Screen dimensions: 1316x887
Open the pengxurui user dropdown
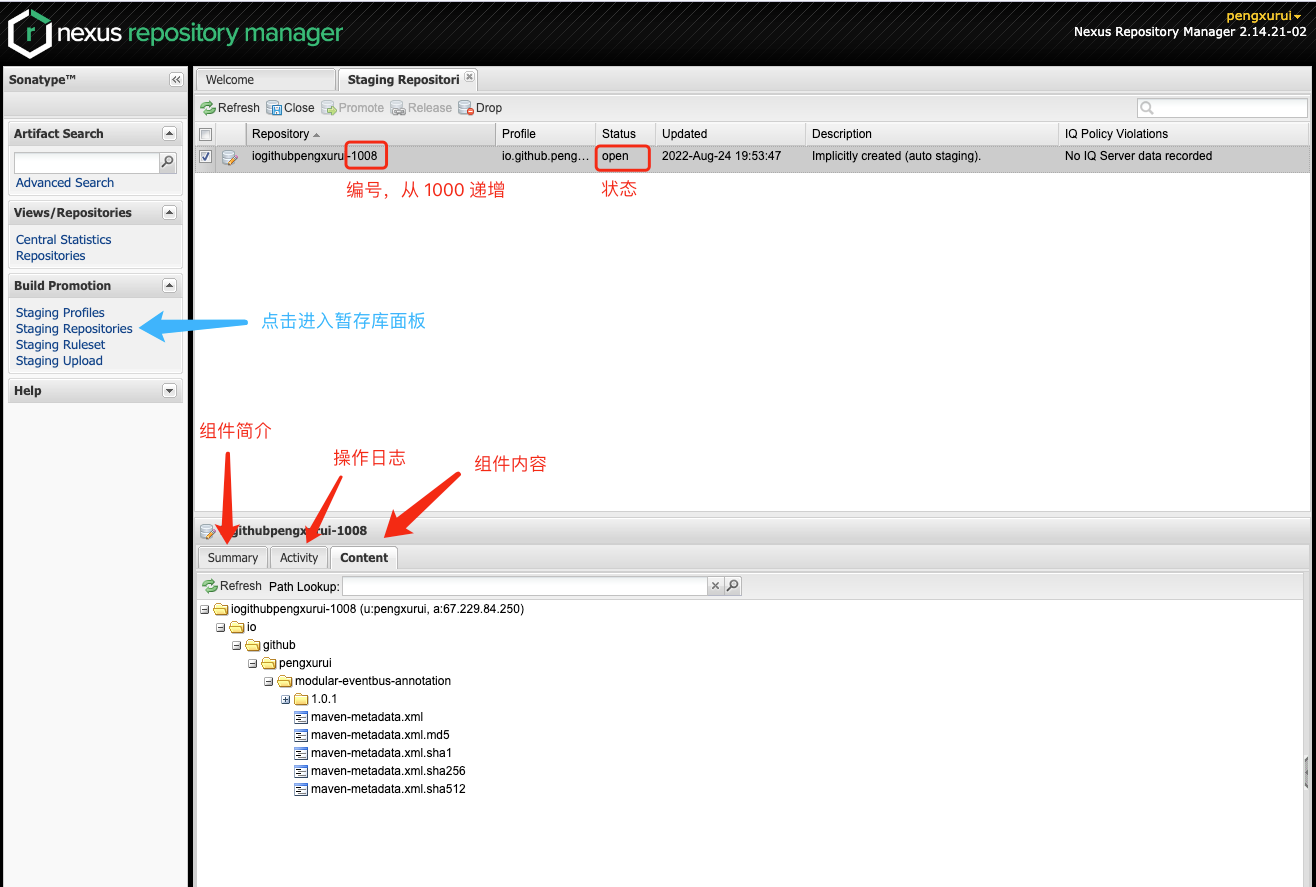click(x=1264, y=16)
